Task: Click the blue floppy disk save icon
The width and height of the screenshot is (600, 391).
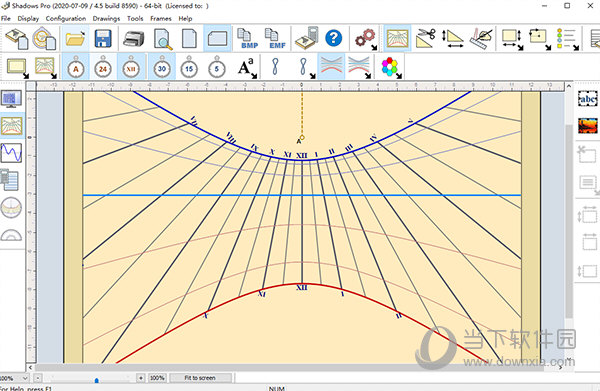Action: [x=103, y=39]
